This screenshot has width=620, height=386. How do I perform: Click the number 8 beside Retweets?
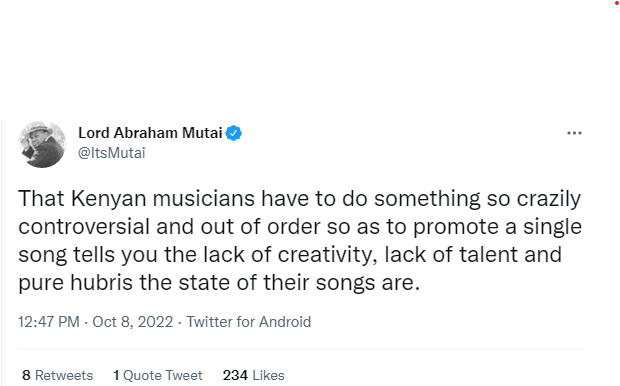[26, 375]
